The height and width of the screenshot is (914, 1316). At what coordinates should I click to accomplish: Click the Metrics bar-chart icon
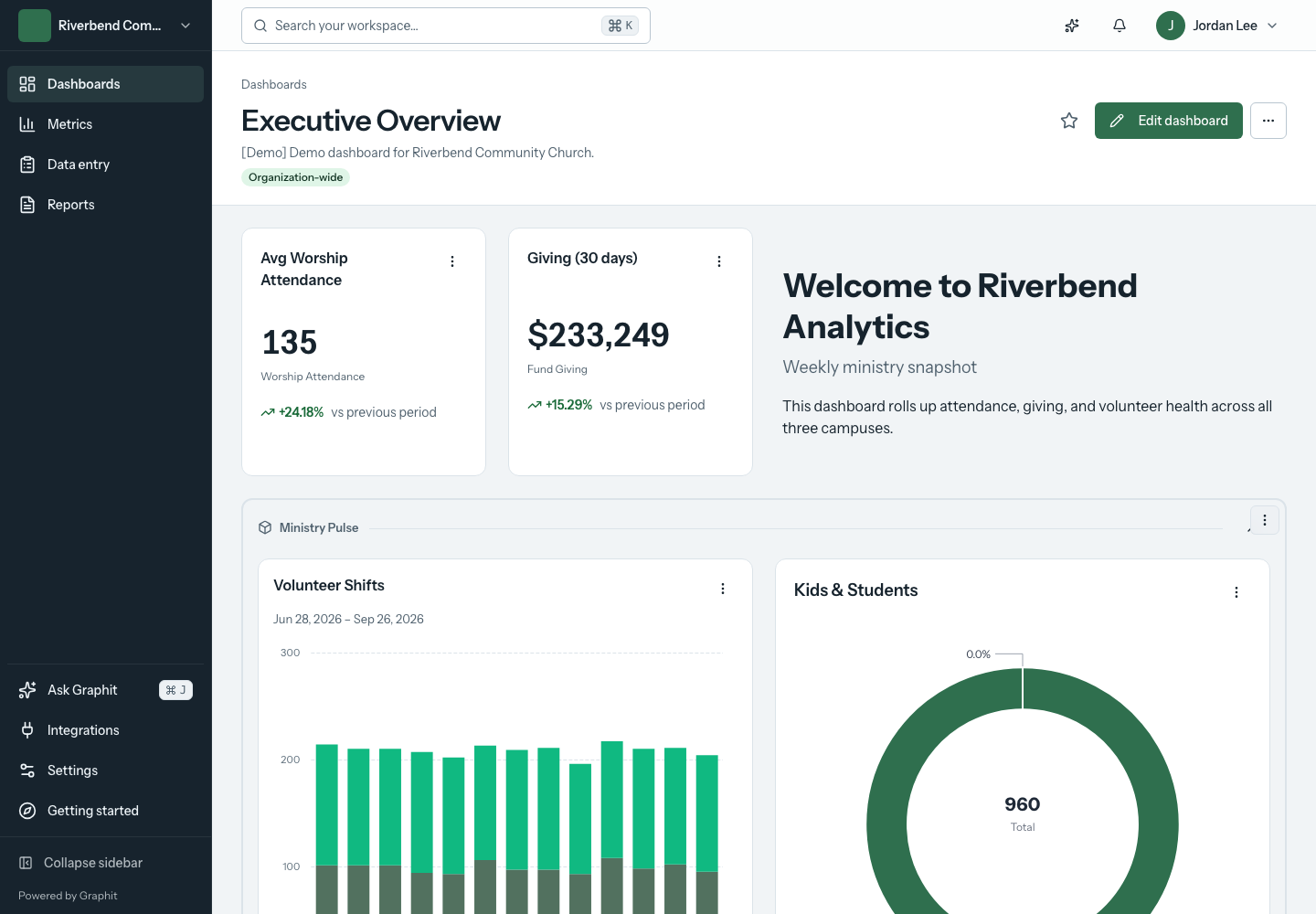(27, 124)
